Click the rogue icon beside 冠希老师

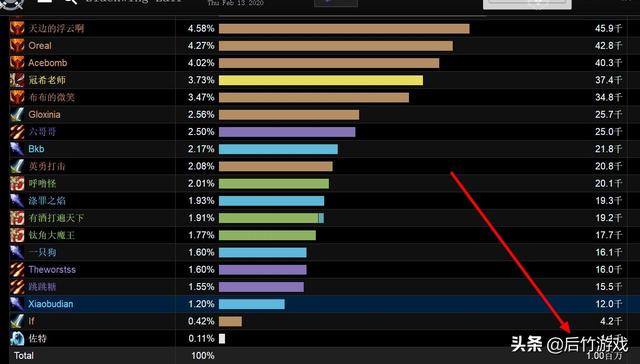tap(17, 80)
